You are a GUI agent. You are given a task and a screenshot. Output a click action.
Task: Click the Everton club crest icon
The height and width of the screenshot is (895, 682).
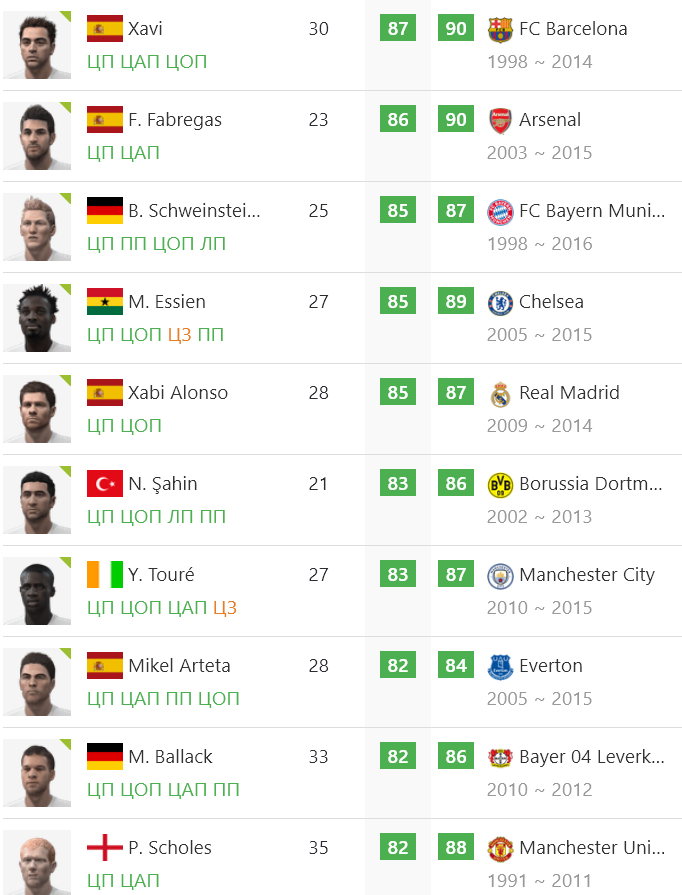(x=499, y=666)
